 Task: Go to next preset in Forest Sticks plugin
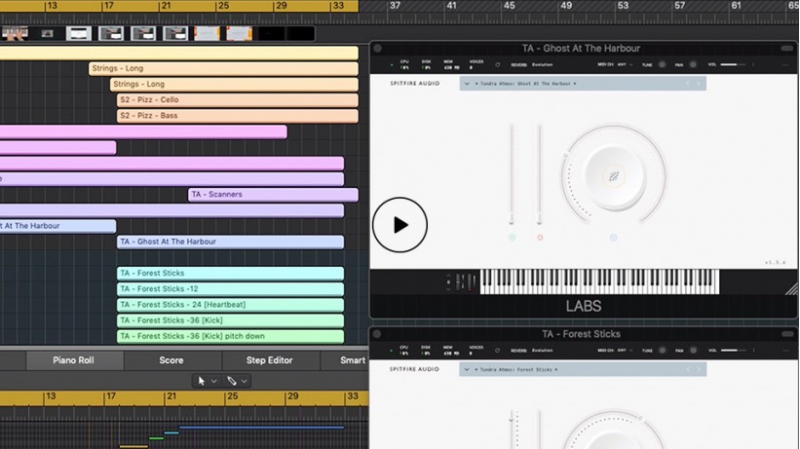(x=699, y=369)
